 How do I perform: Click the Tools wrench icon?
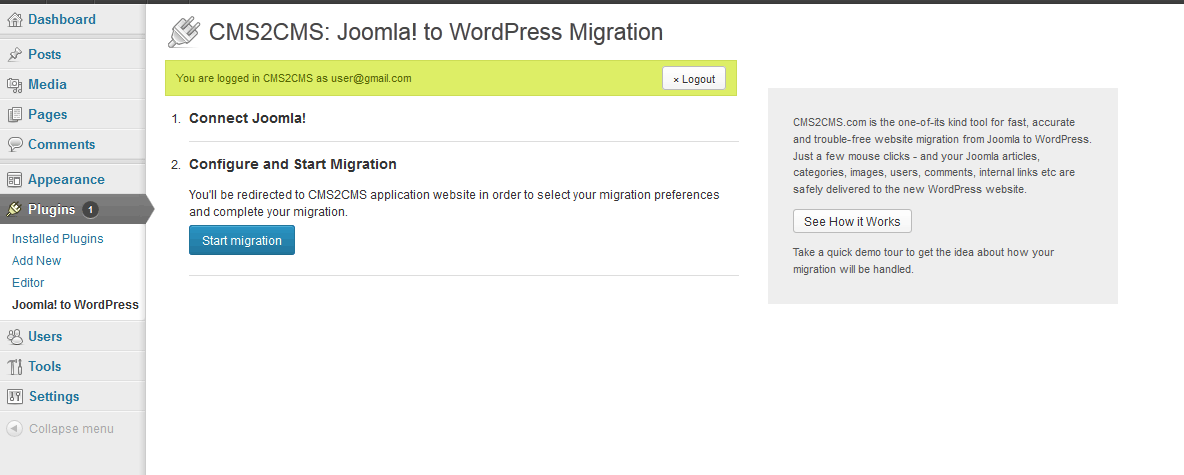click(x=14, y=366)
